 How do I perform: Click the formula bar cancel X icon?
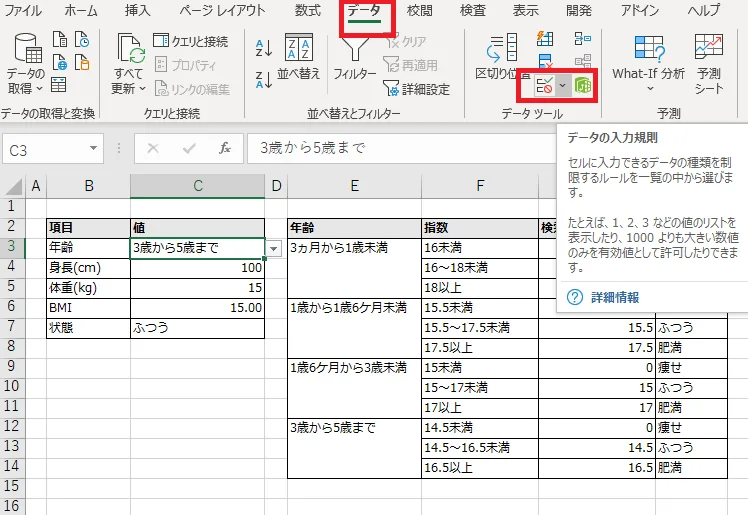(153, 149)
